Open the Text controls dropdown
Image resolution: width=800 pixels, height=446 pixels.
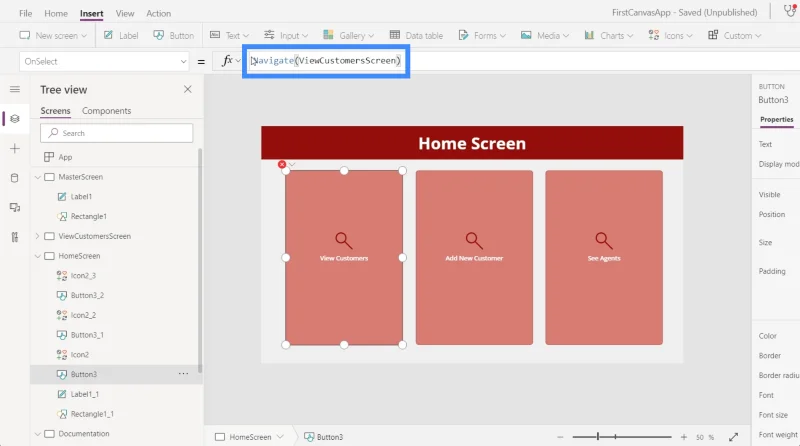(230, 35)
